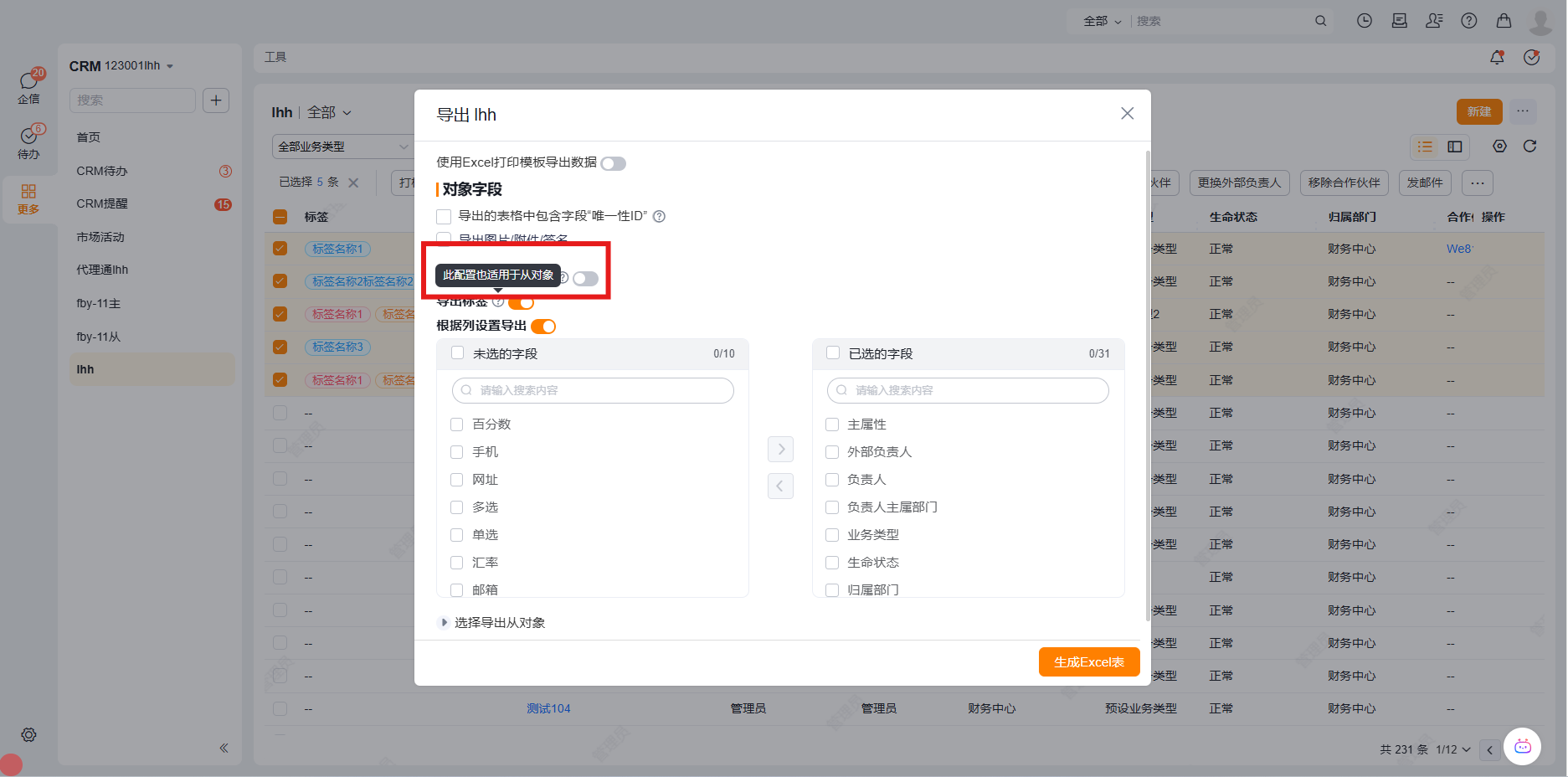The height and width of the screenshot is (777, 1568).
Task: Open the inbox tray icon in top bar
Action: tap(1399, 21)
